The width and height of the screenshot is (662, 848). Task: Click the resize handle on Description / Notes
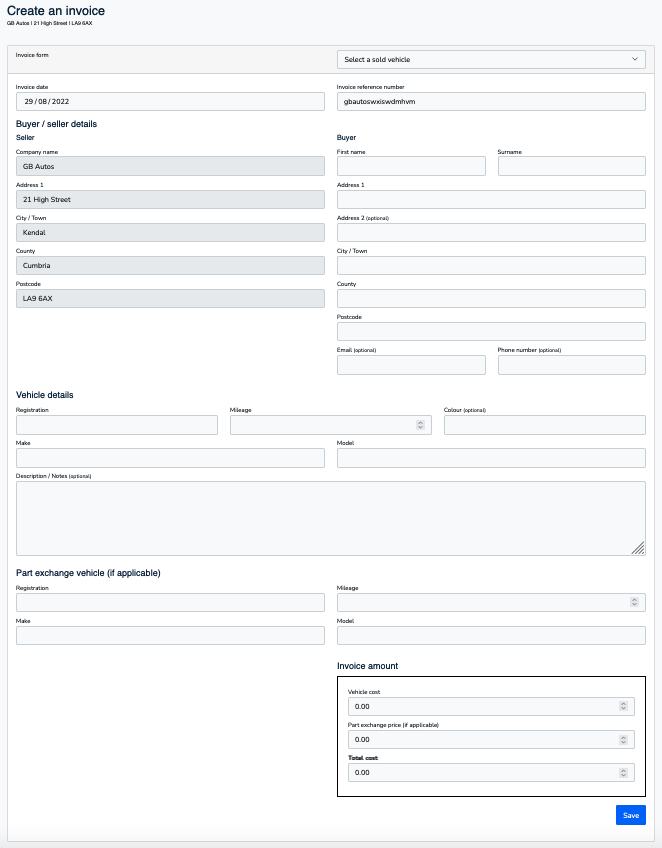[638, 548]
